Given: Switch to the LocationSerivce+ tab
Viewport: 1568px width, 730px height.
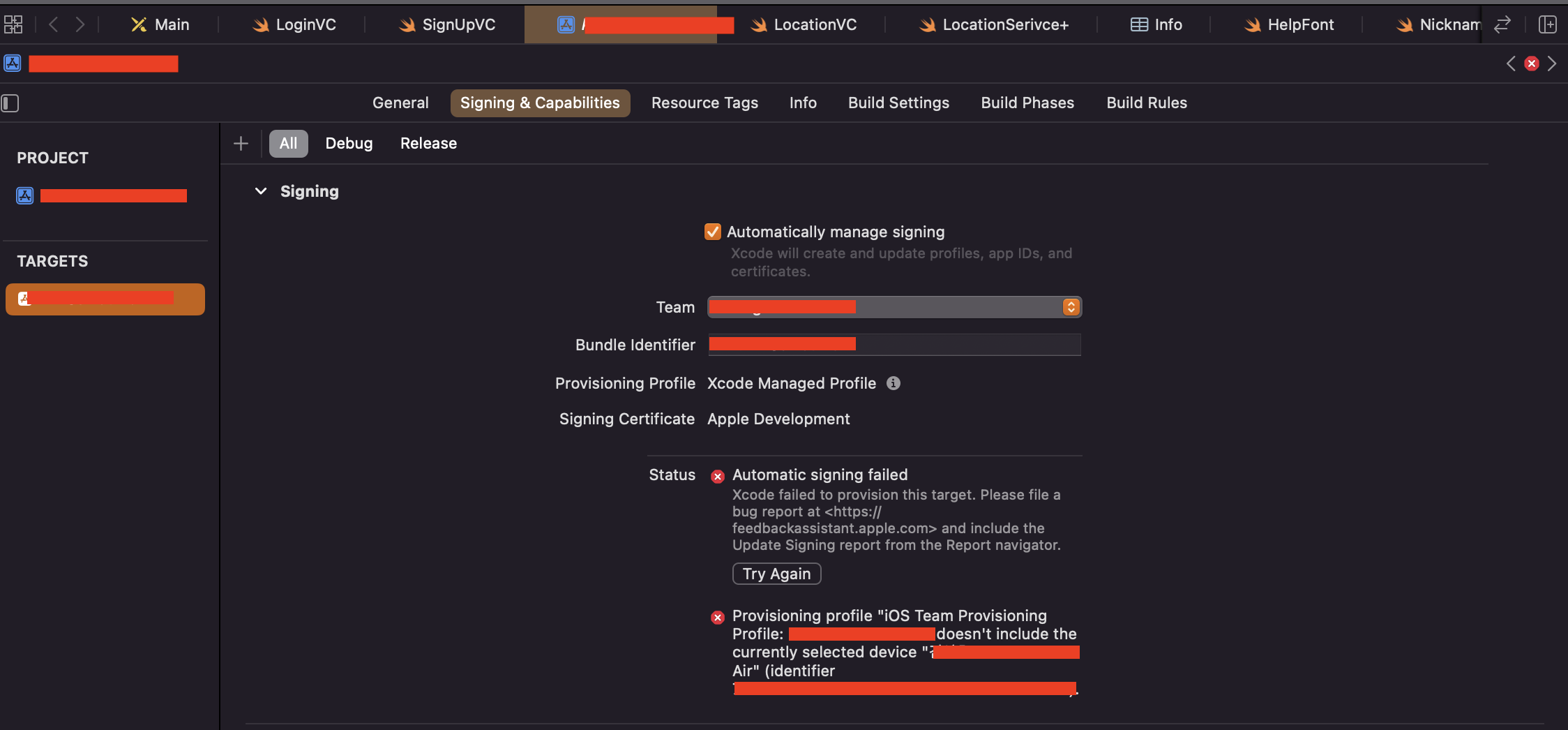Looking at the screenshot, I should [993, 24].
